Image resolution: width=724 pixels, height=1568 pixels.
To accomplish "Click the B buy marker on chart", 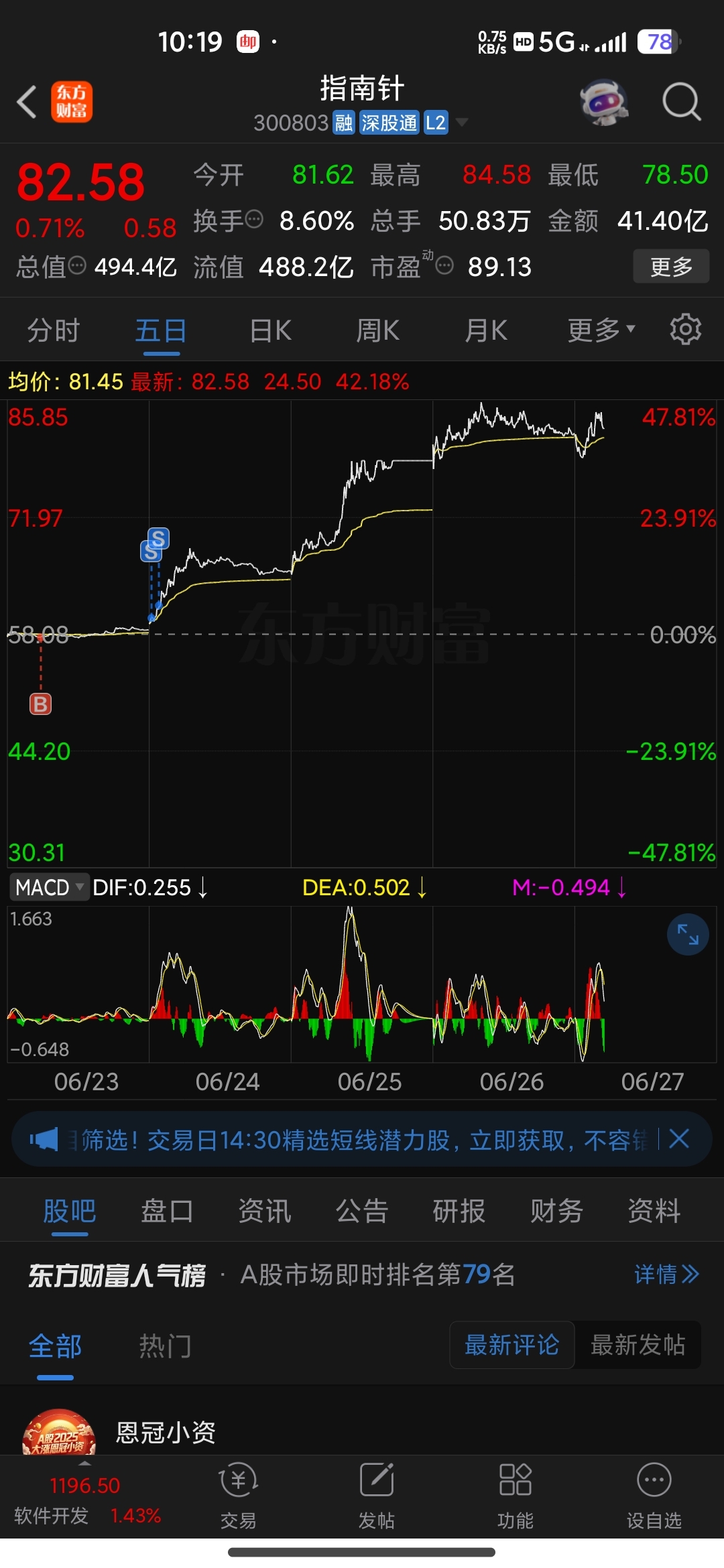I will (40, 704).
